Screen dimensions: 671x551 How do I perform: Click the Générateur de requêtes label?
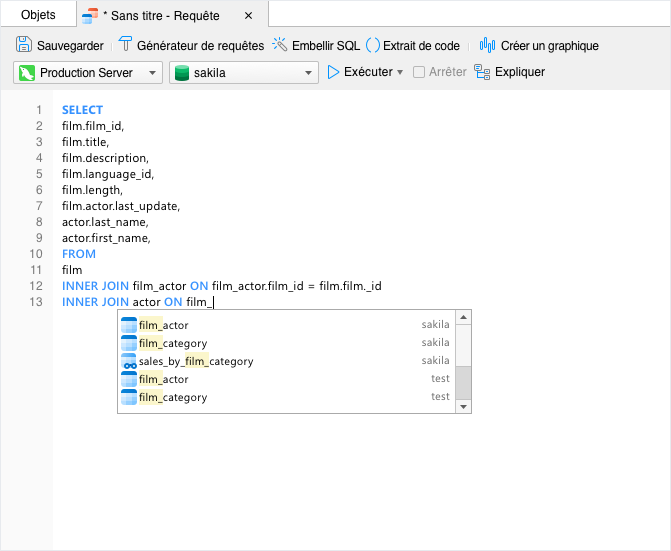(200, 45)
